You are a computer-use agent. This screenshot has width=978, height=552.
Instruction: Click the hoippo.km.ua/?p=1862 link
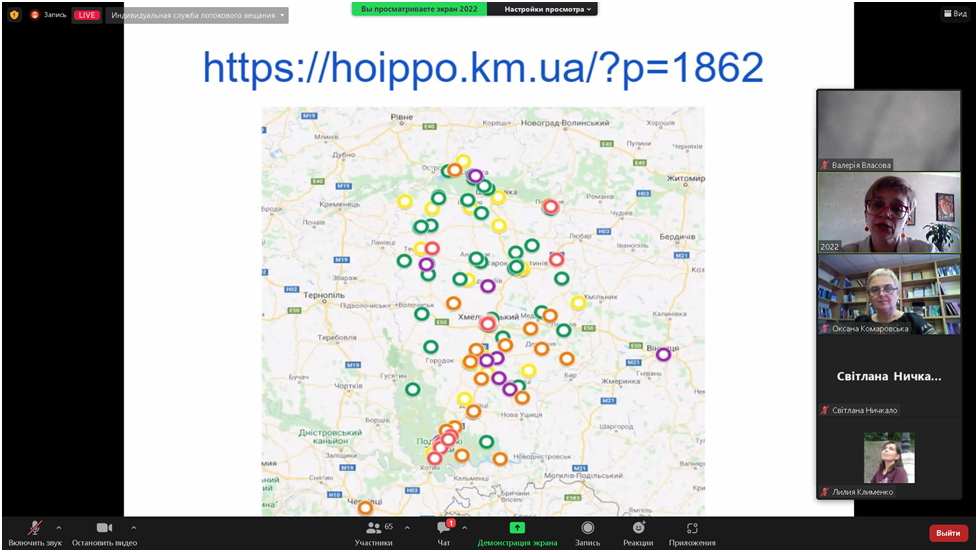pyautogui.click(x=483, y=67)
